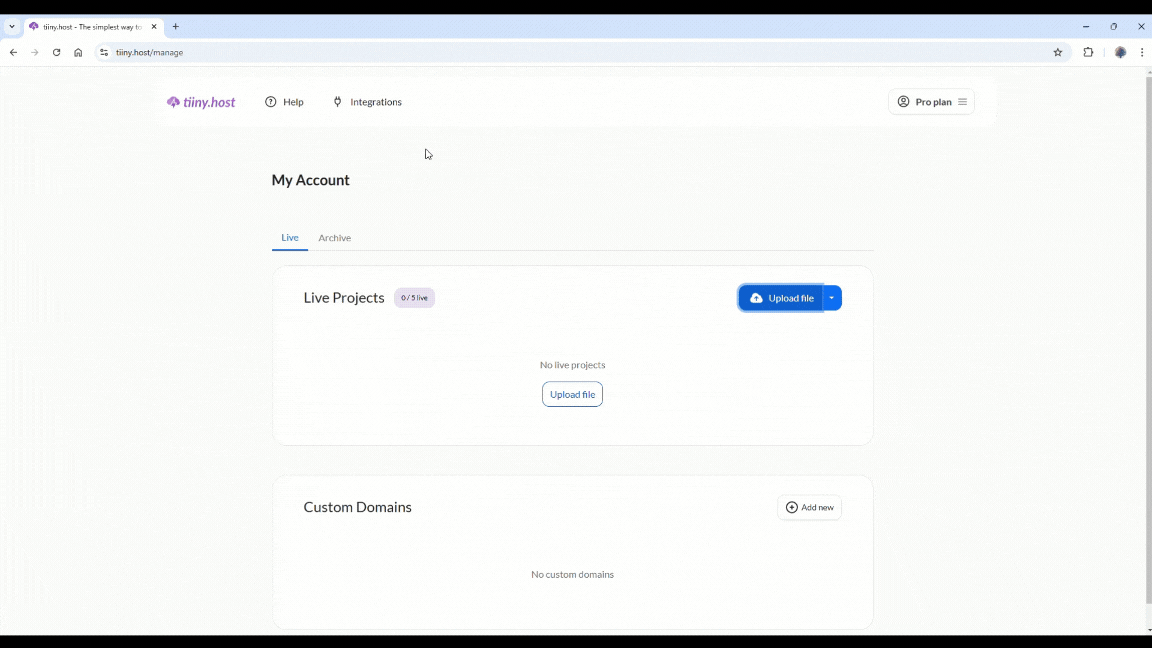Go to browser home page
This screenshot has width=1152, height=648.
(x=78, y=52)
